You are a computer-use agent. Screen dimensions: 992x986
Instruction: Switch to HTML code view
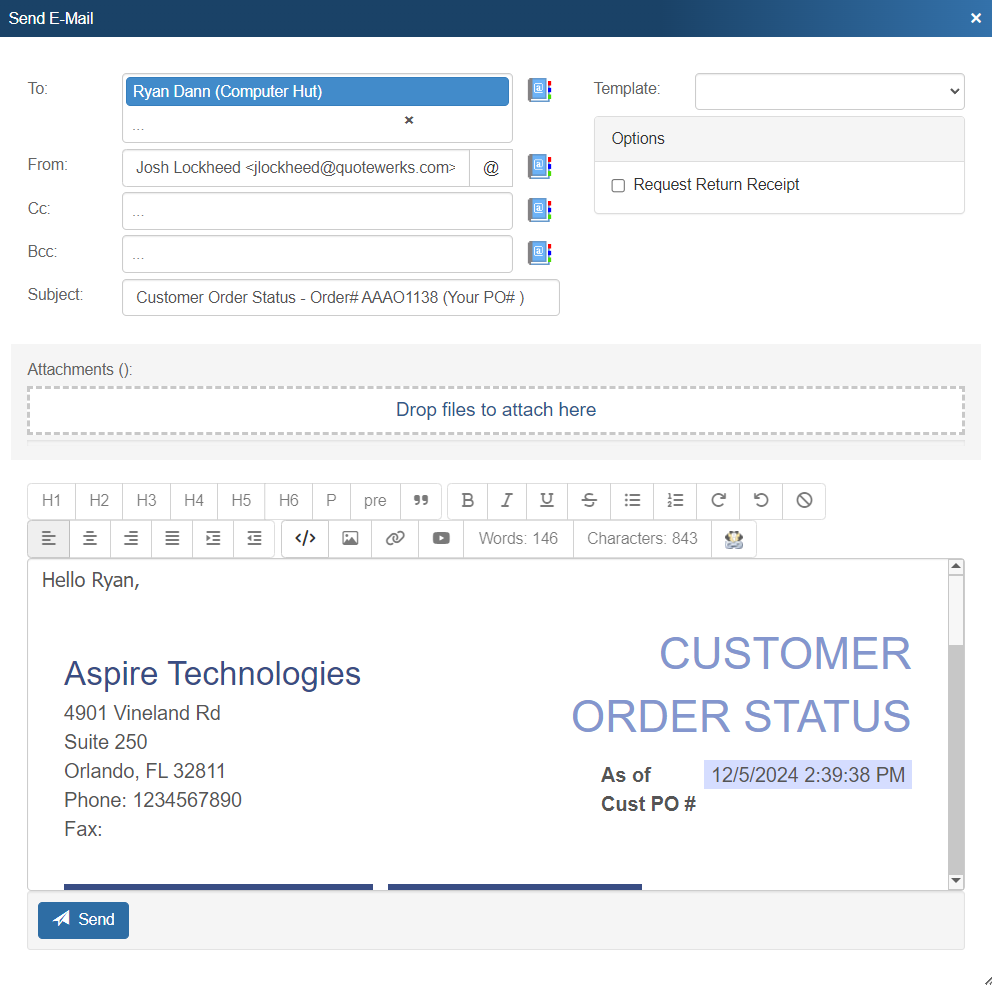coord(305,538)
